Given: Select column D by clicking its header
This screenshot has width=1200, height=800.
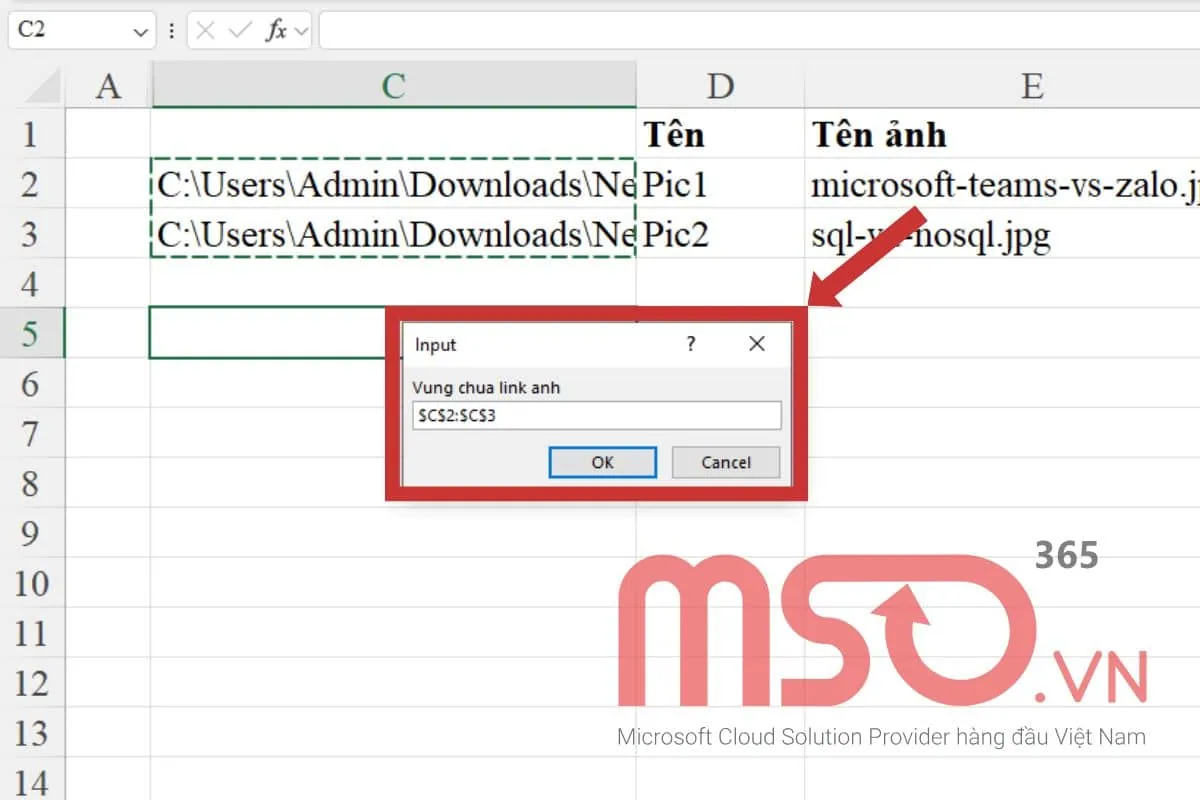Looking at the screenshot, I should click(x=718, y=84).
